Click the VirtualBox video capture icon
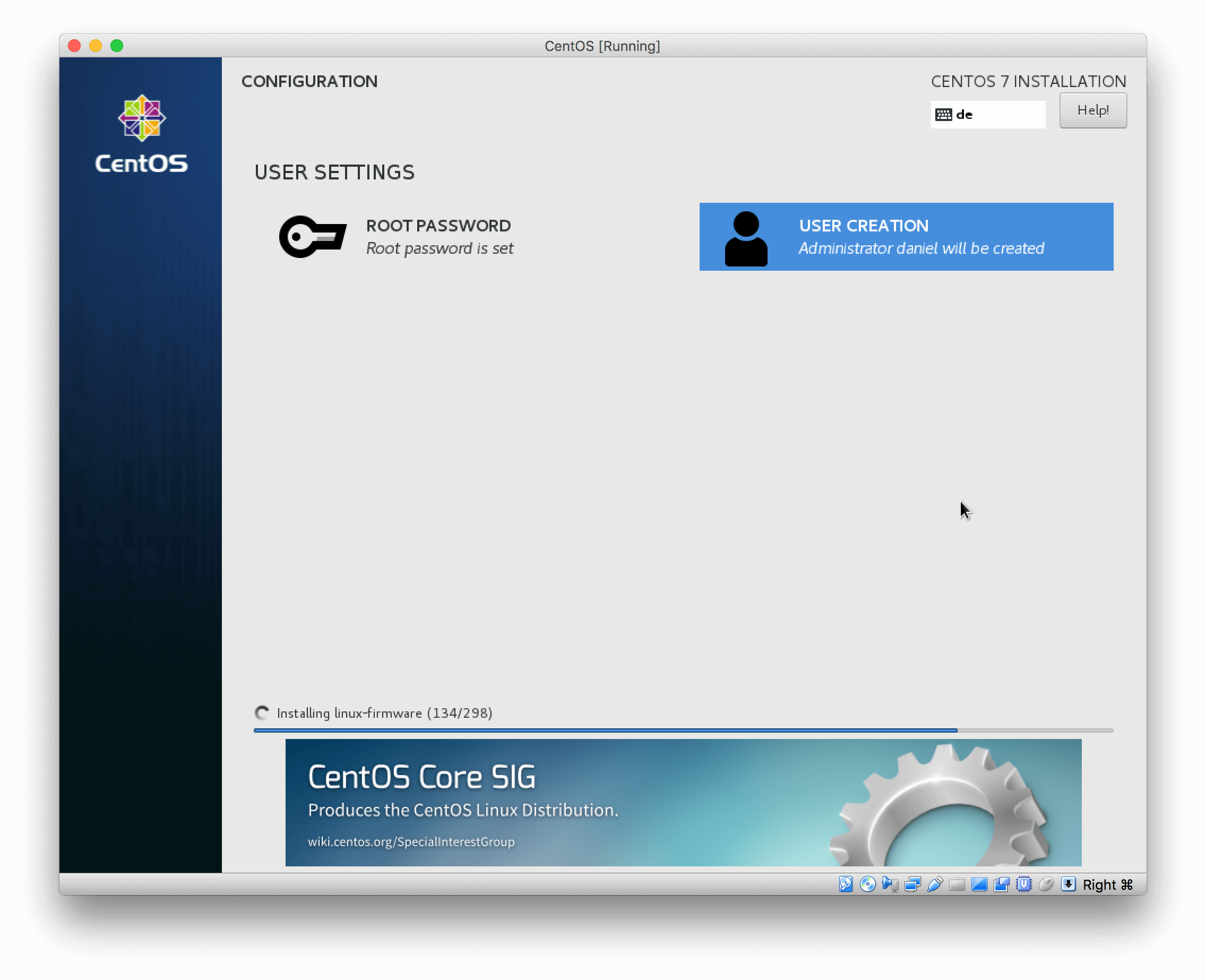1206x980 pixels. coord(1001,884)
